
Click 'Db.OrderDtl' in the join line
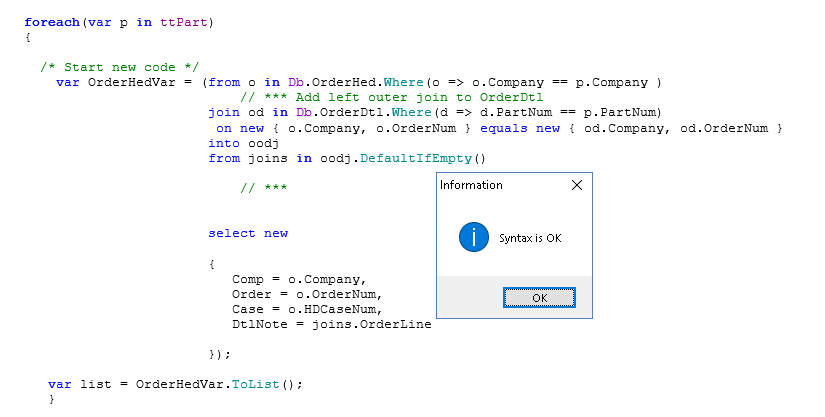coord(340,113)
